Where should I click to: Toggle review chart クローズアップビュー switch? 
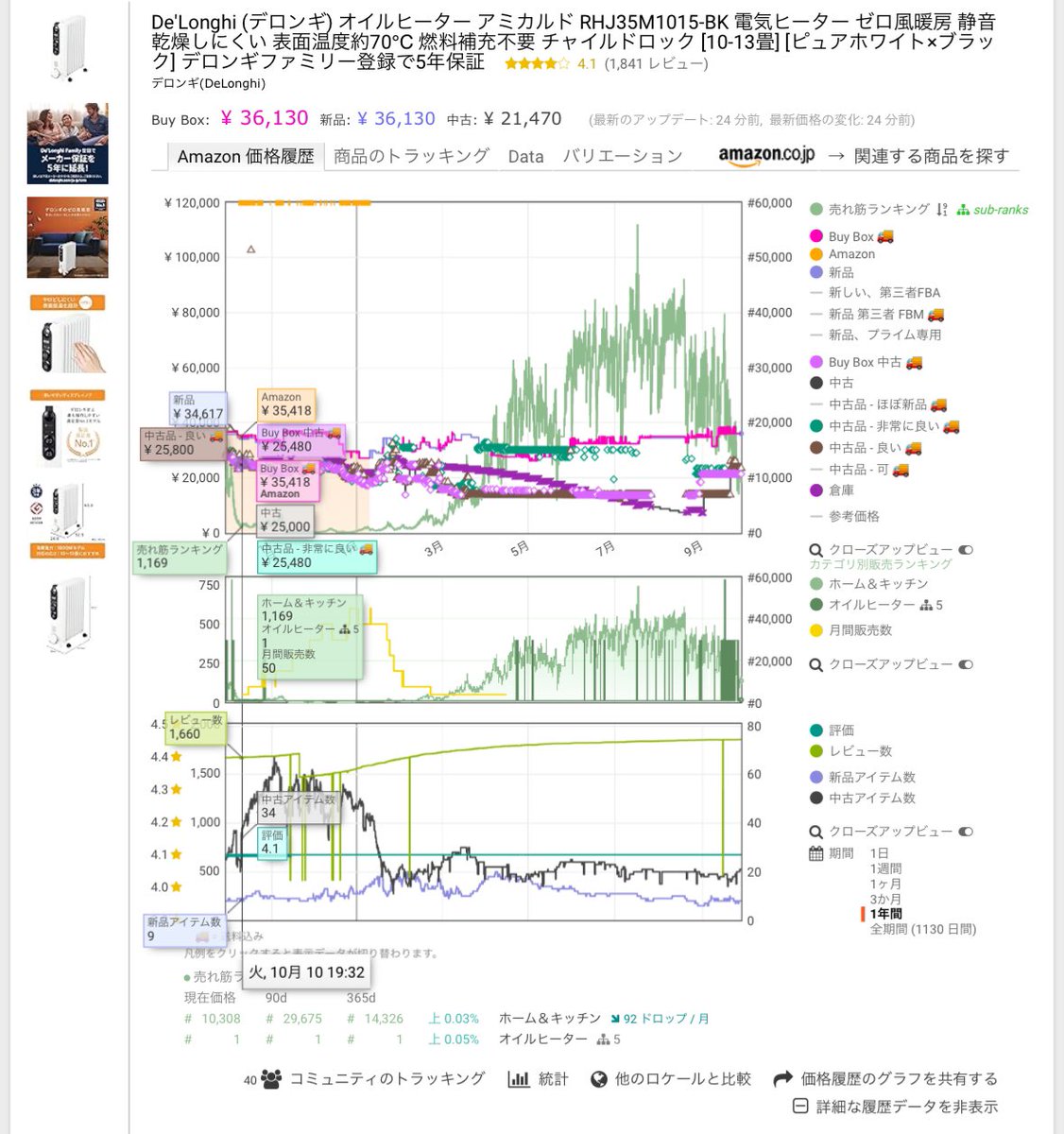[966, 833]
